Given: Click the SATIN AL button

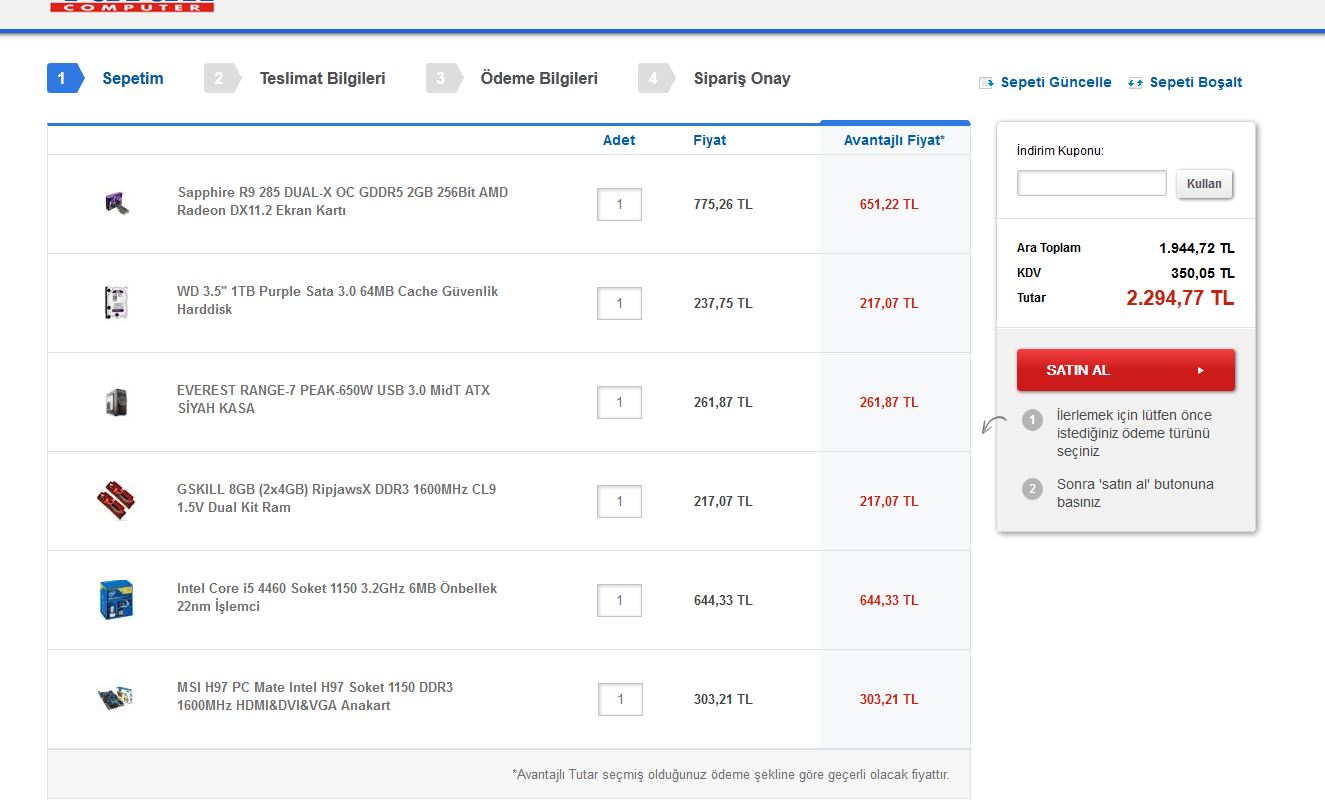Looking at the screenshot, I should pyautogui.click(x=1126, y=370).
